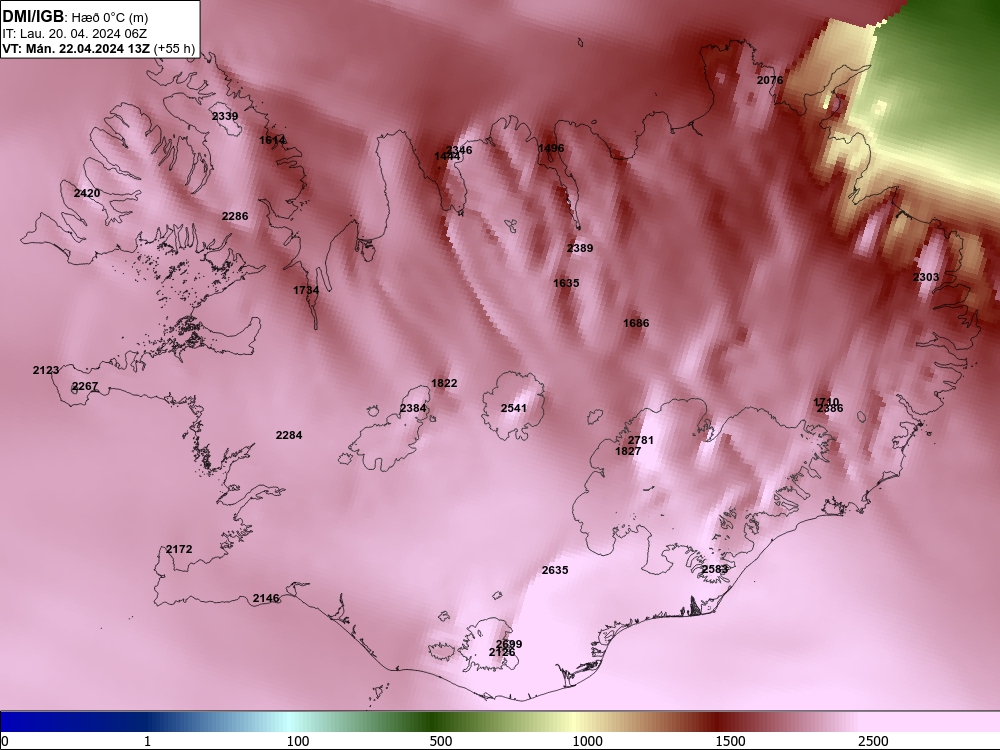Click the 2384 height value
Screen dimensions: 1000x750
[413, 408]
